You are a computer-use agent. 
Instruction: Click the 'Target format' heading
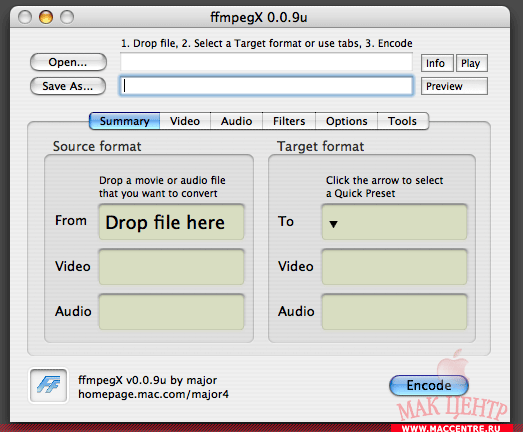click(320, 146)
